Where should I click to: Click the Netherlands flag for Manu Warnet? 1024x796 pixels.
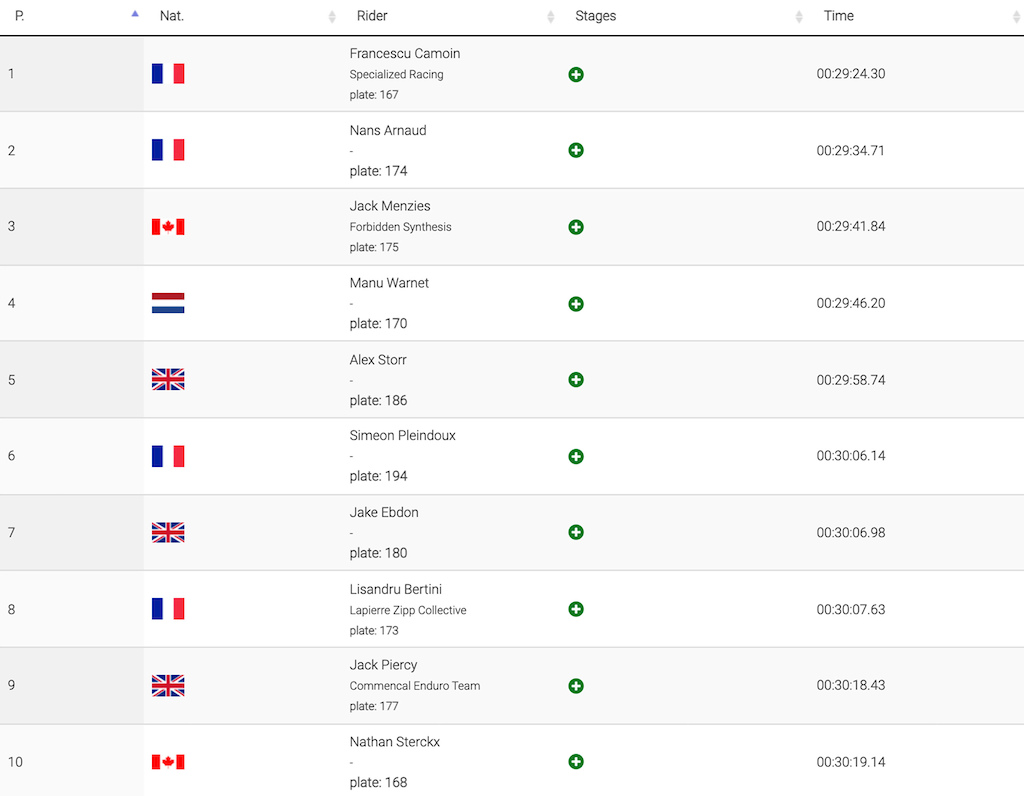pyautogui.click(x=168, y=303)
